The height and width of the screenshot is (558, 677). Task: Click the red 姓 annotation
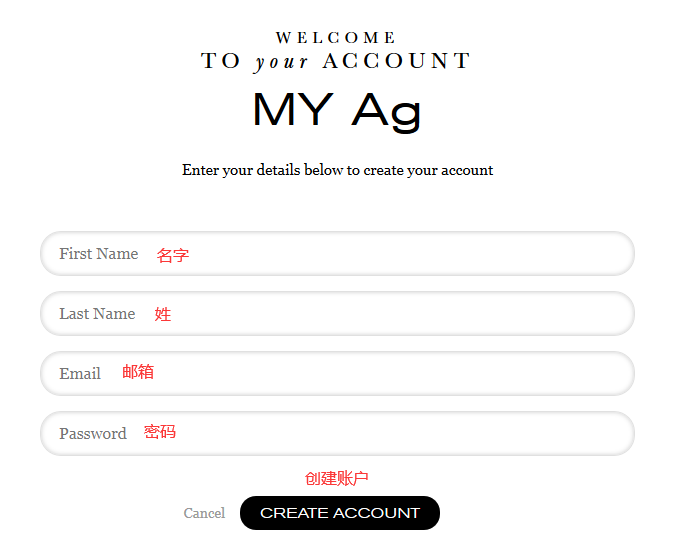point(163,314)
